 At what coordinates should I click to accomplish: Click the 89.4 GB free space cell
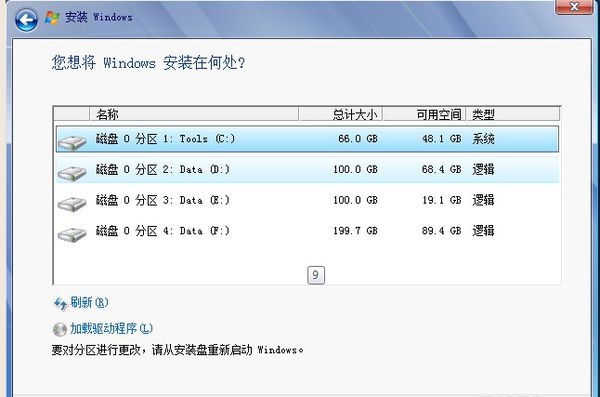point(442,231)
